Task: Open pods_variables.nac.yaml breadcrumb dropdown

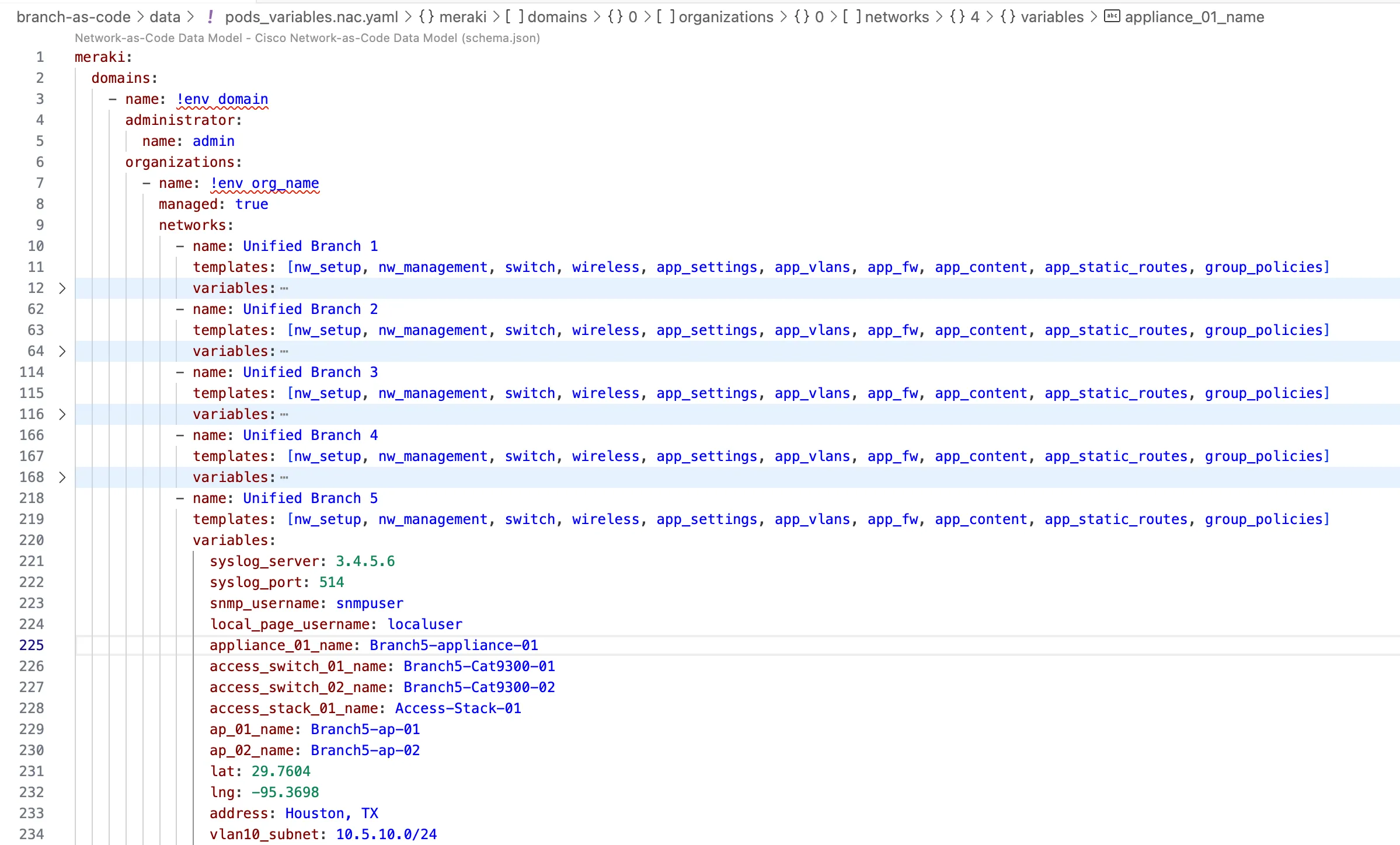Action: pos(311,17)
